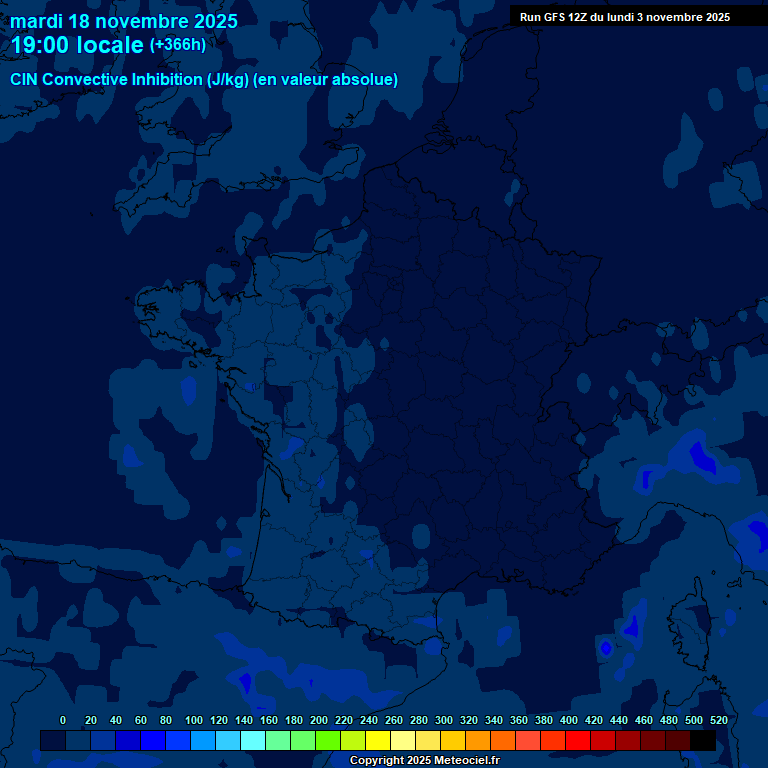This screenshot has height=768, width=768.
Task: Click legend label '240'
Action: pos(368,720)
